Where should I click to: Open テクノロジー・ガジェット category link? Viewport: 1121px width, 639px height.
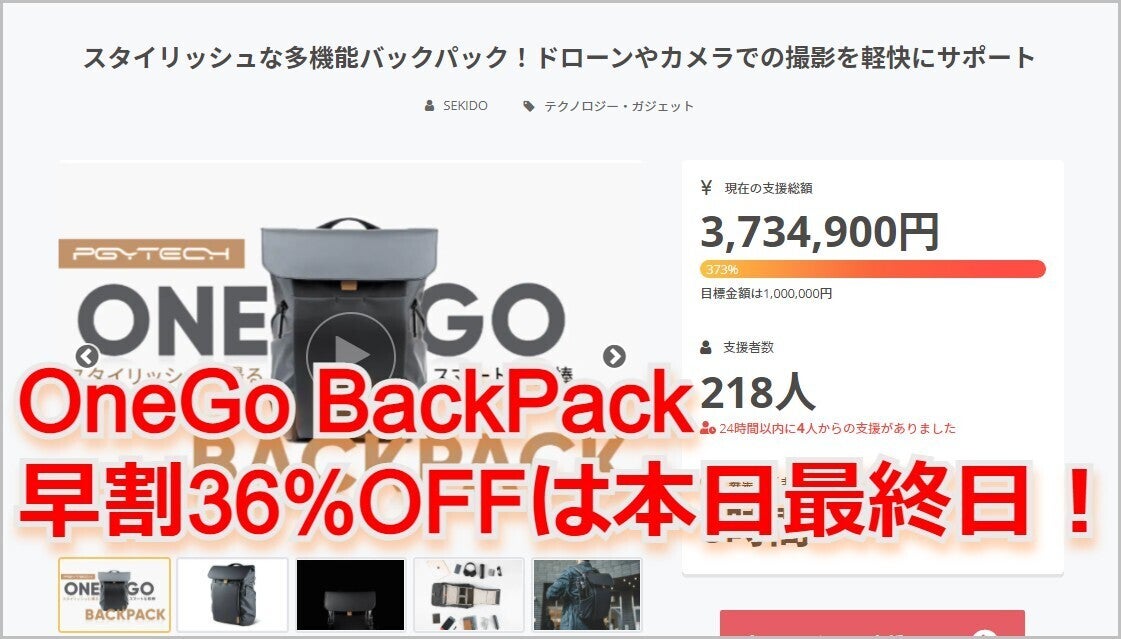click(x=619, y=106)
